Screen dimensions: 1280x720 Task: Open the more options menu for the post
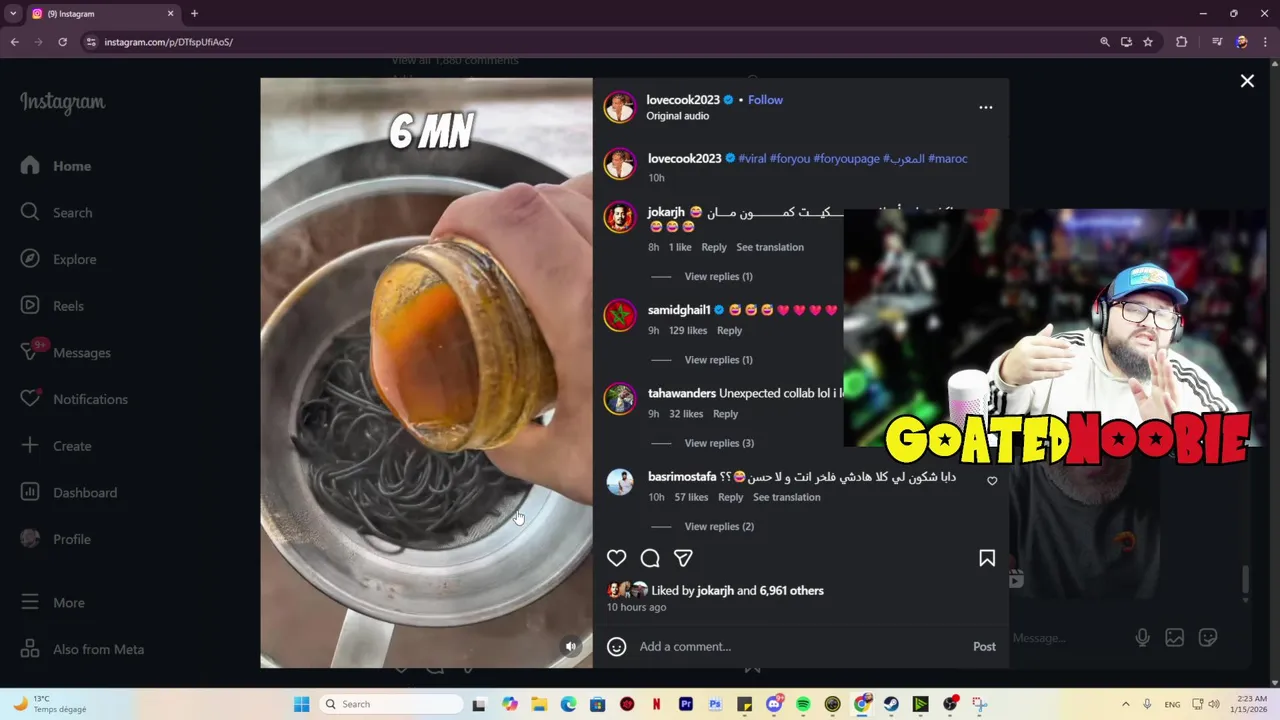tap(986, 107)
